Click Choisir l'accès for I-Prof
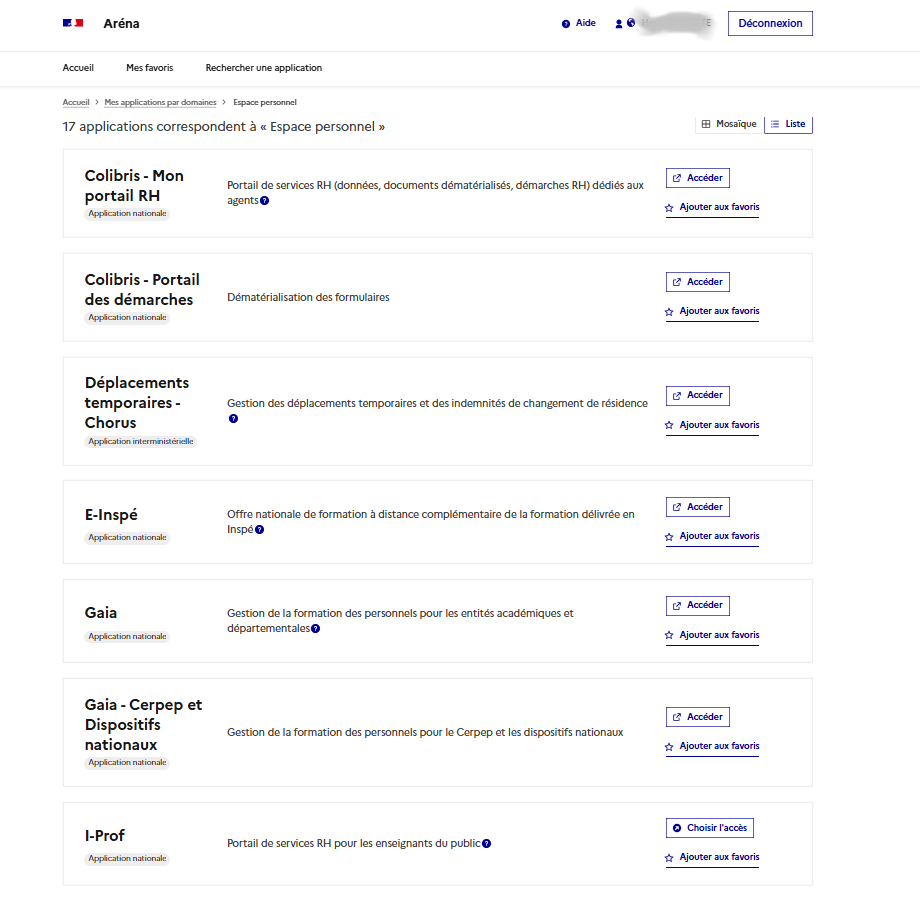The height and width of the screenshot is (899, 920). click(x=710, y=828)
